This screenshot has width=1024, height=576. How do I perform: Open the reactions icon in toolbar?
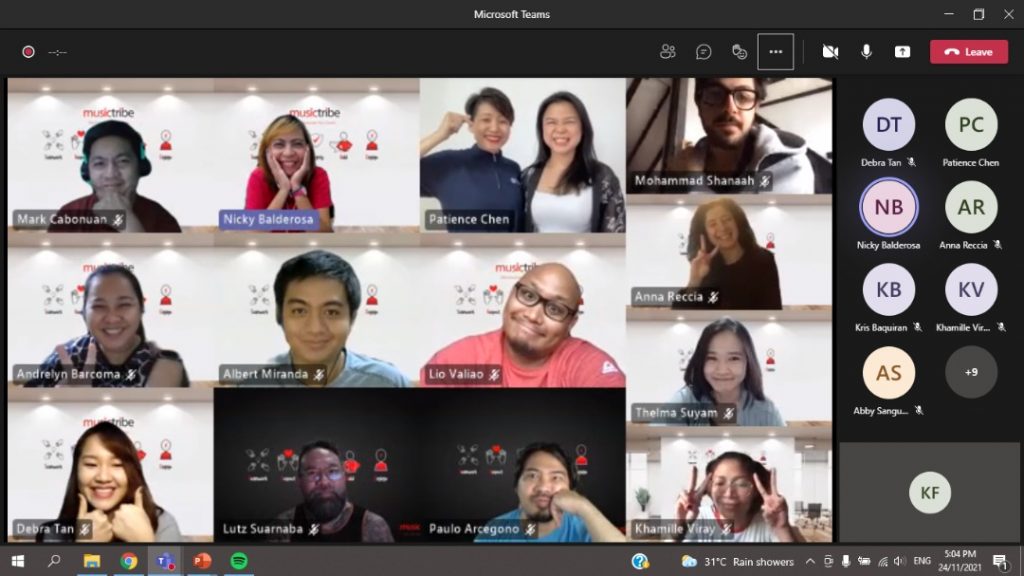click(x=740, y=52)
